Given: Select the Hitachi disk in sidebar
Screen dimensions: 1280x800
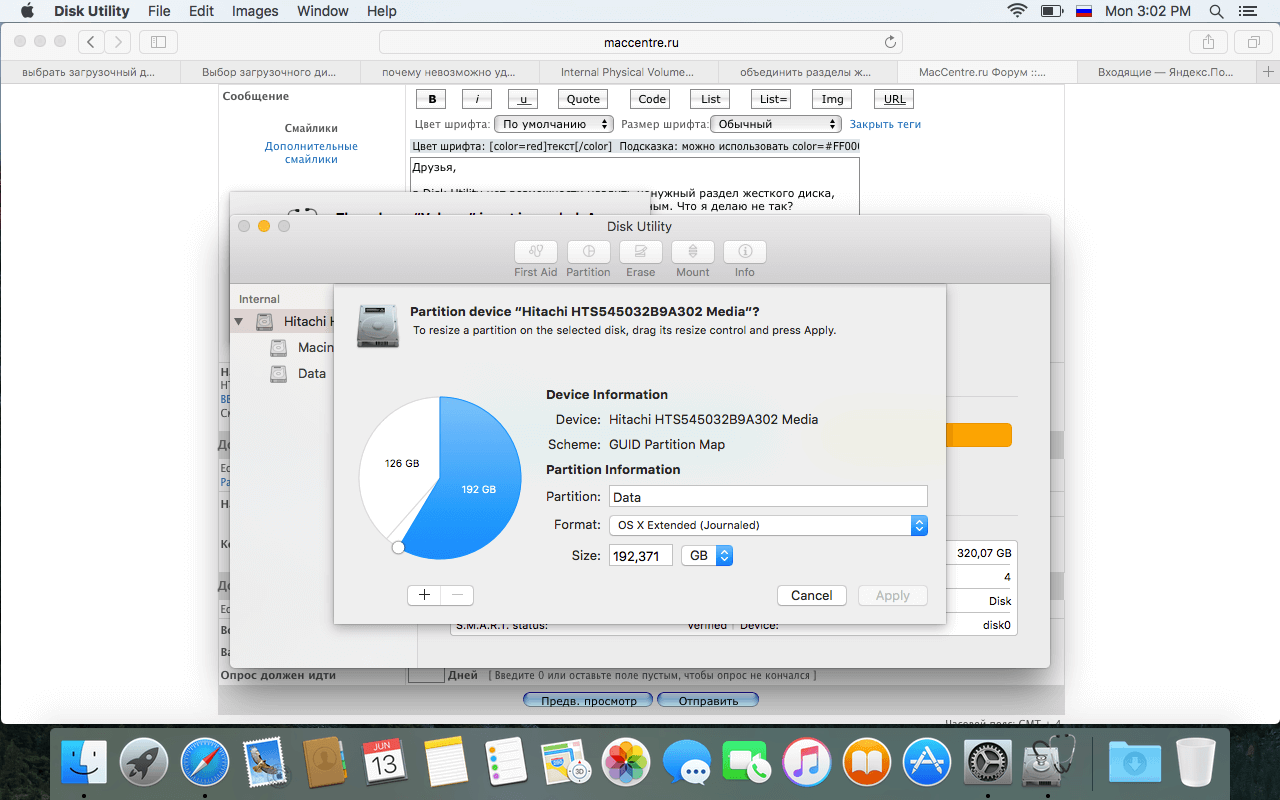Looking at the screenshot, I should pos(283,321).
